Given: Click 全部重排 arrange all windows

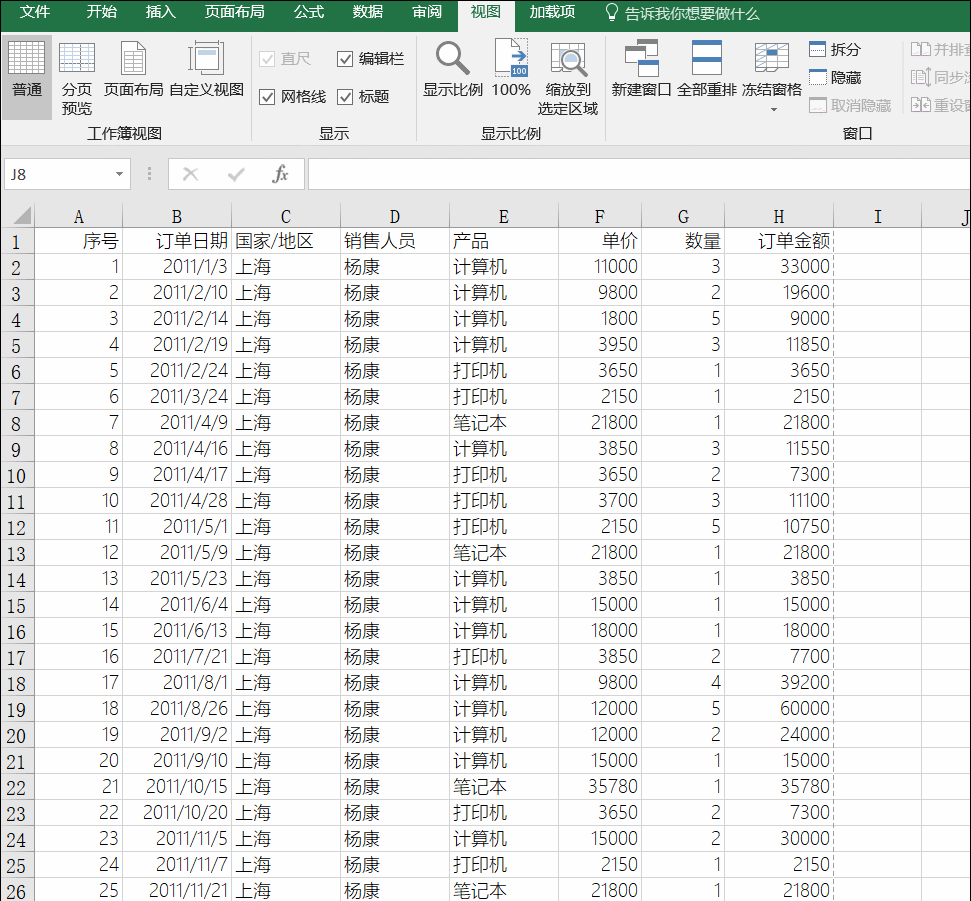Looking at the screenshot, I should [x=707, y=69].
